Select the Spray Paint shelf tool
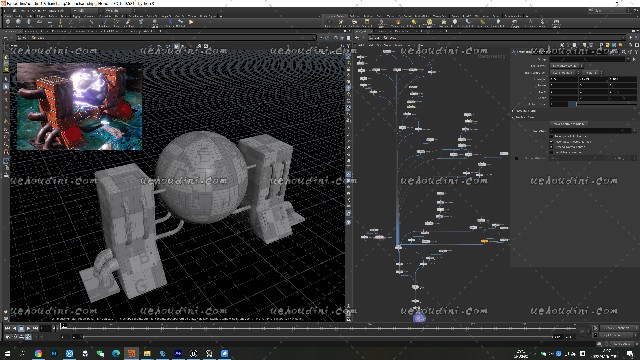Viewport: 640px width, 360px height. pos(128,22)
